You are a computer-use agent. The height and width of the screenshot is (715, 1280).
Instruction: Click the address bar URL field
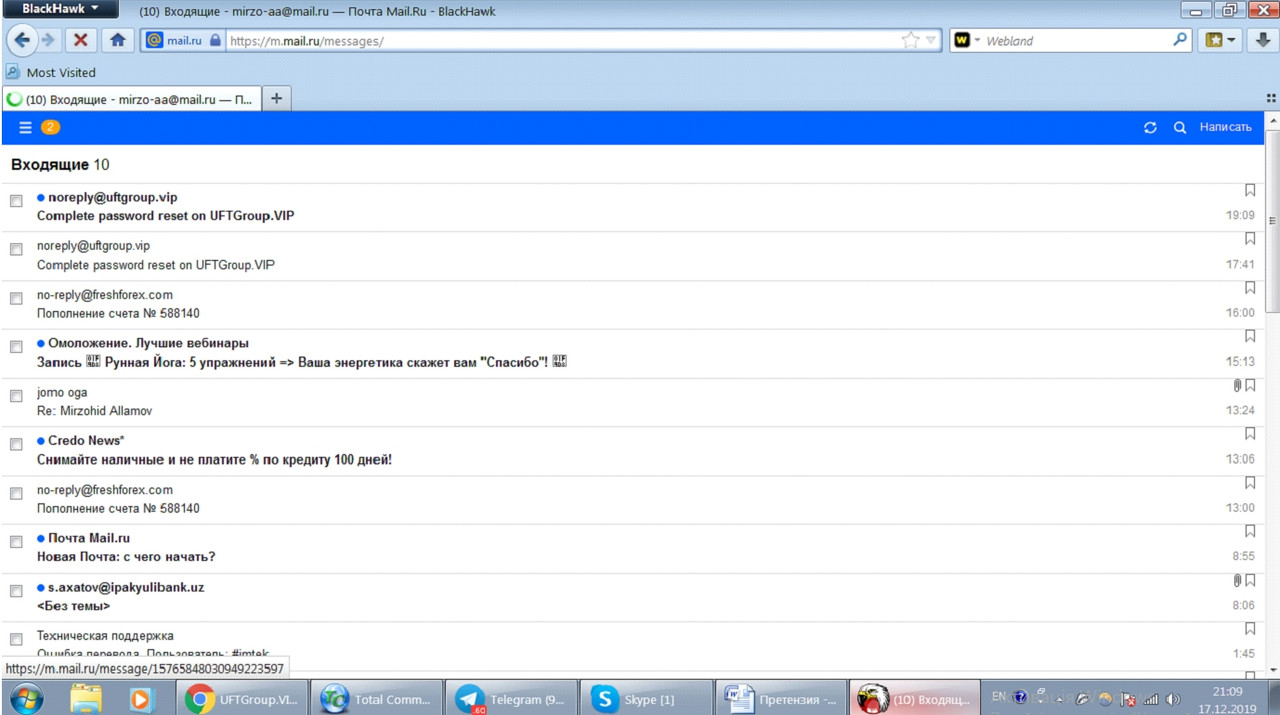click(562, 41)
